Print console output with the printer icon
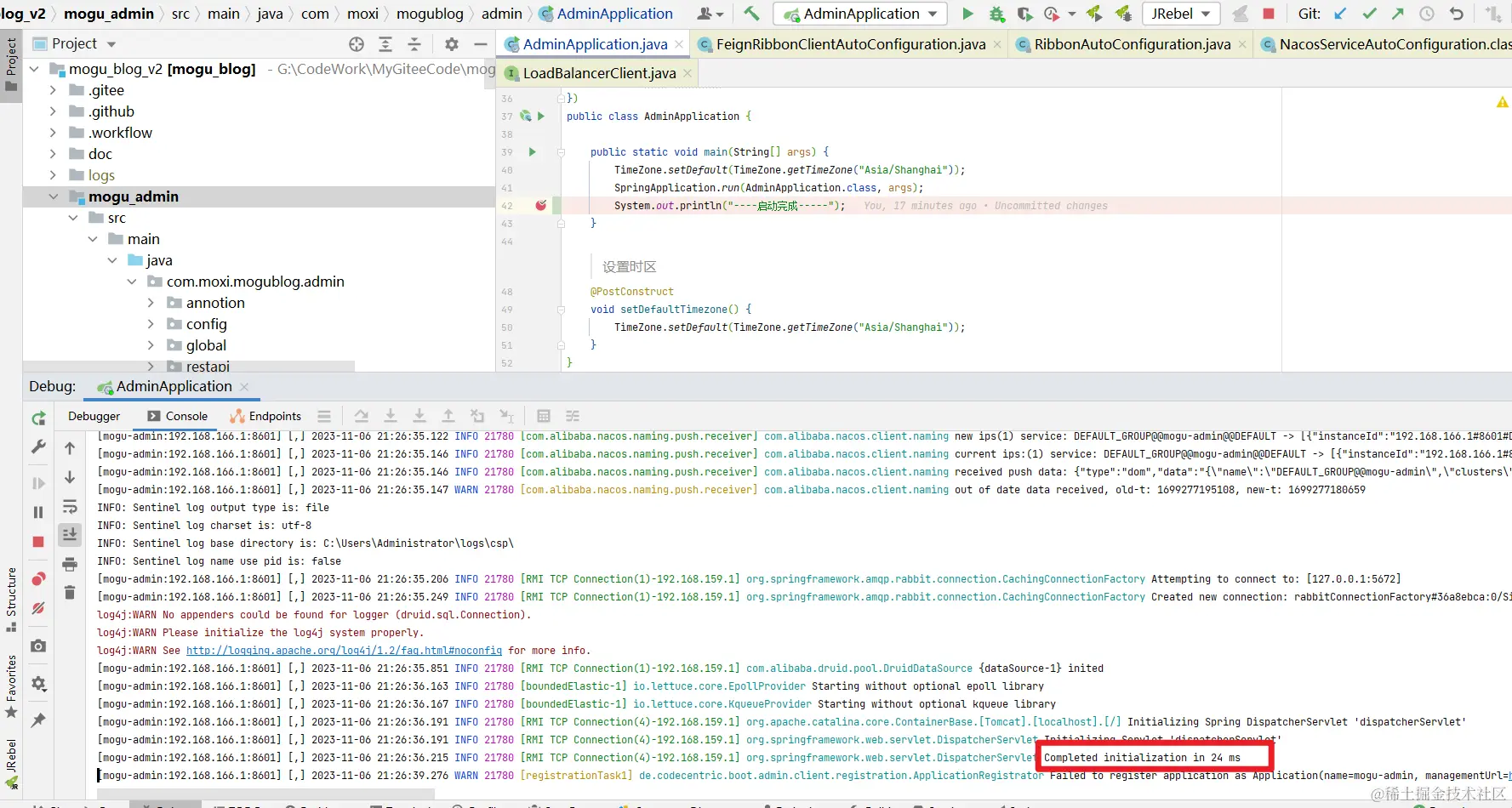The width and height of the screenshot is (1512, 808). click(x=70, y=564)
